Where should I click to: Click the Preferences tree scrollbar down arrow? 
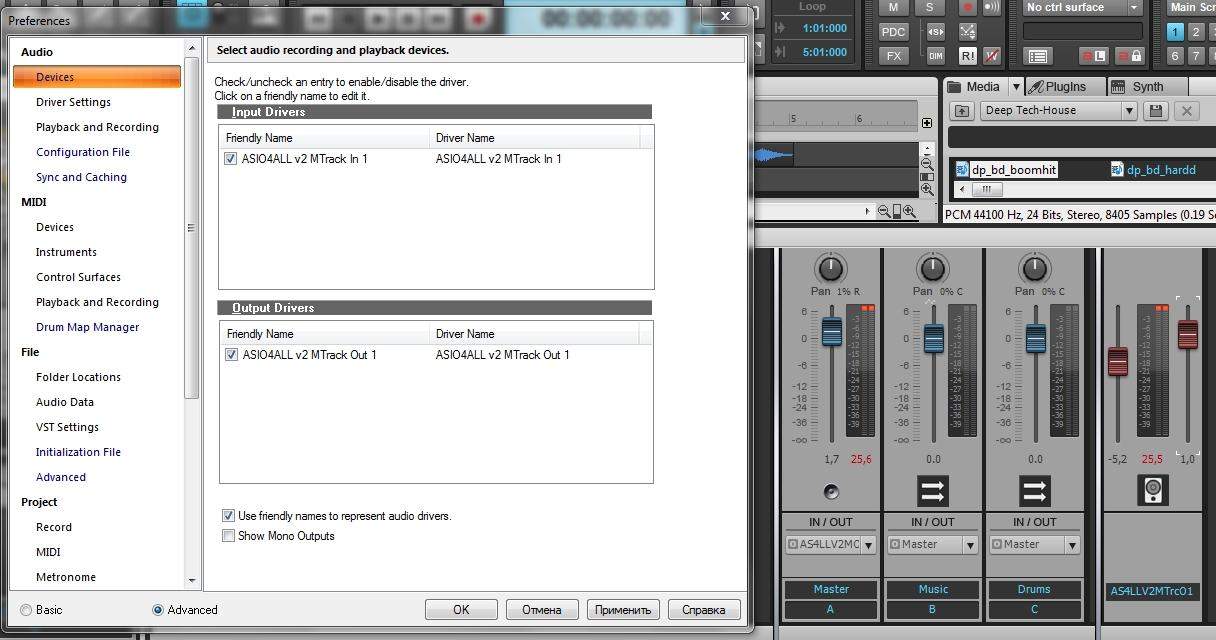pyautogui.click(x=192, y=580)
